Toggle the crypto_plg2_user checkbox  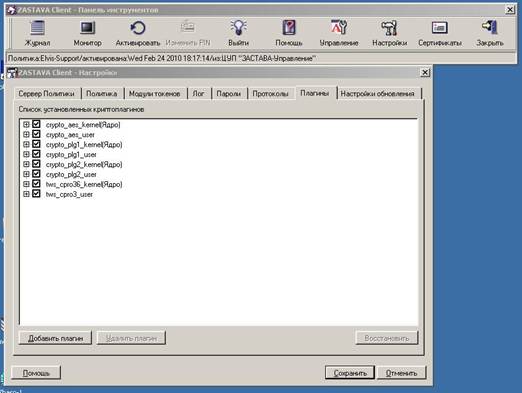pyautogui.click(x=36, y=174)
